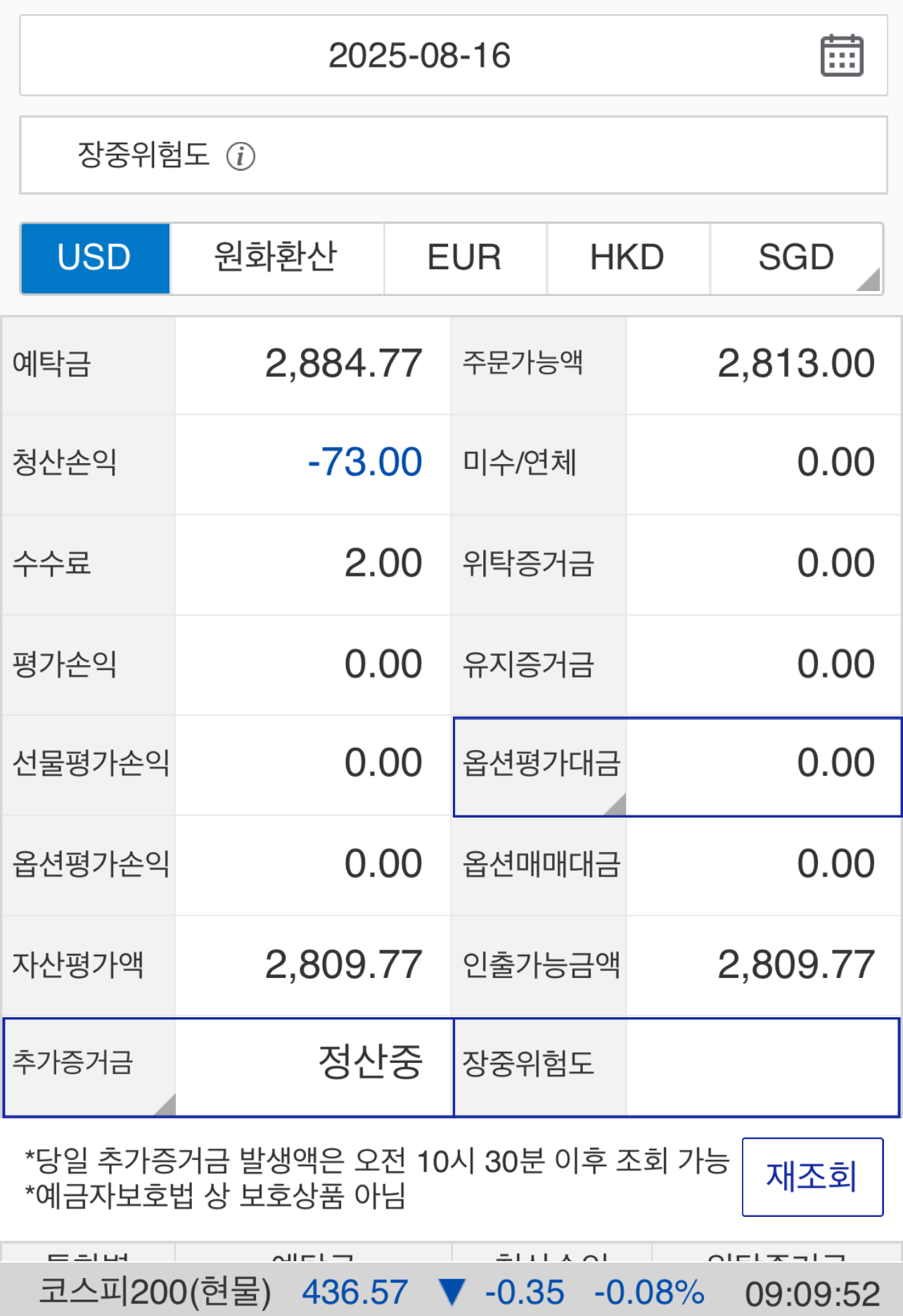Tap the 청산손익 value -73.00
This screenshot has width=903, height=1316.
click(364, 463)
